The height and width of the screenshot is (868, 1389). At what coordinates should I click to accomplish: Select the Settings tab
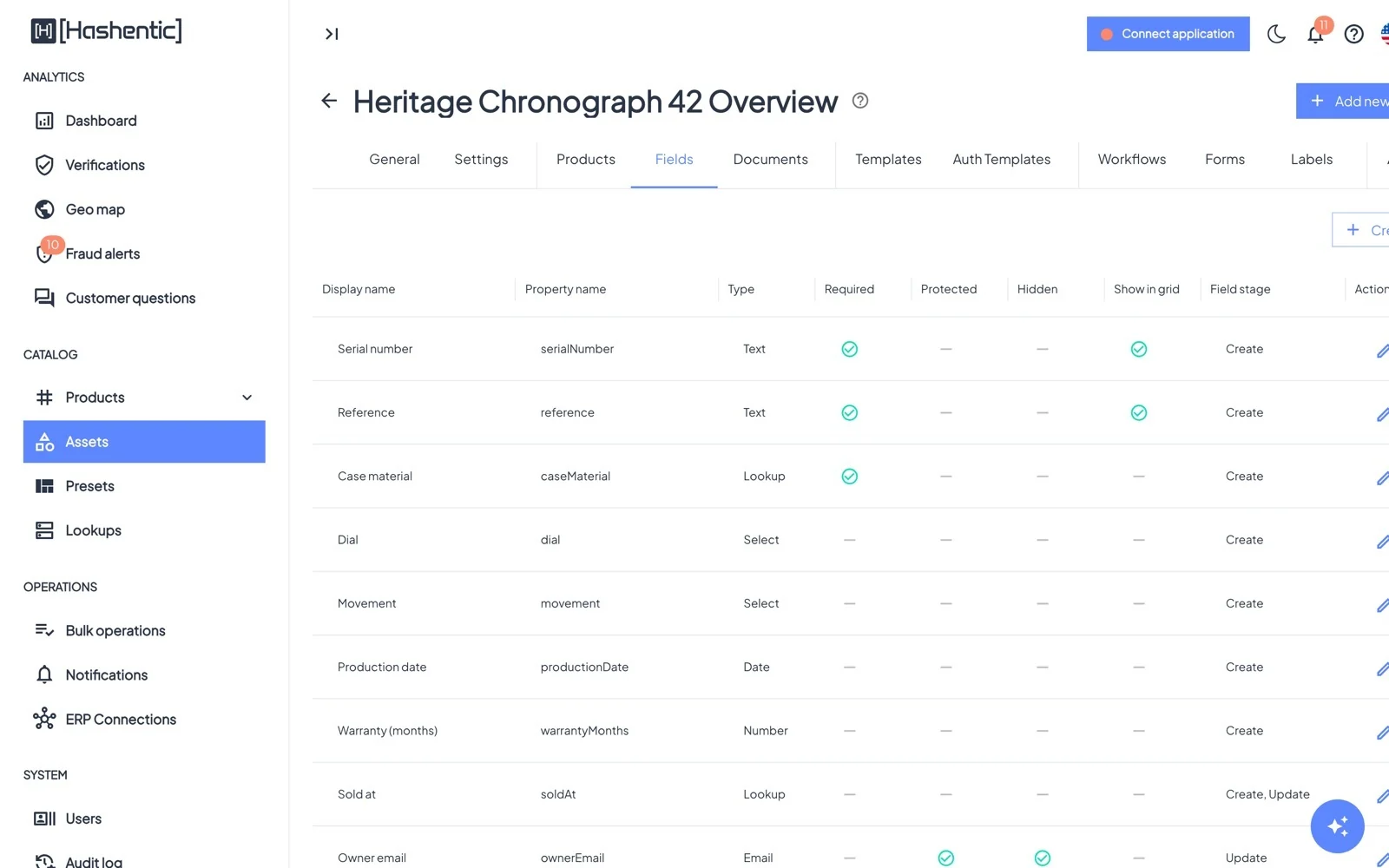point(481,159)
